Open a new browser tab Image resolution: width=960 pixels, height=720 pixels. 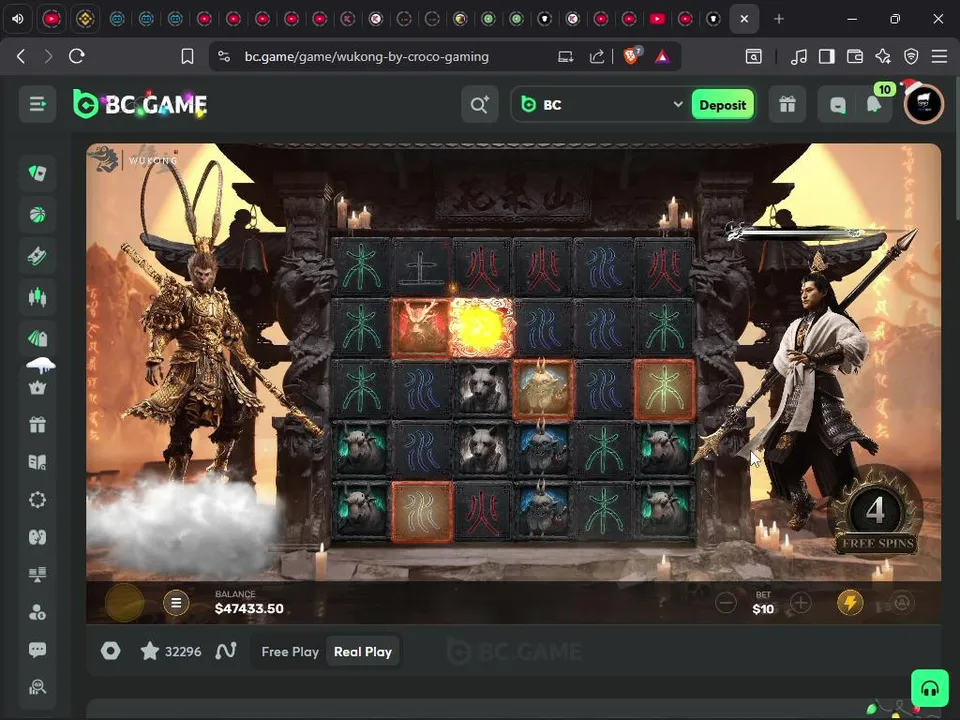779,19
